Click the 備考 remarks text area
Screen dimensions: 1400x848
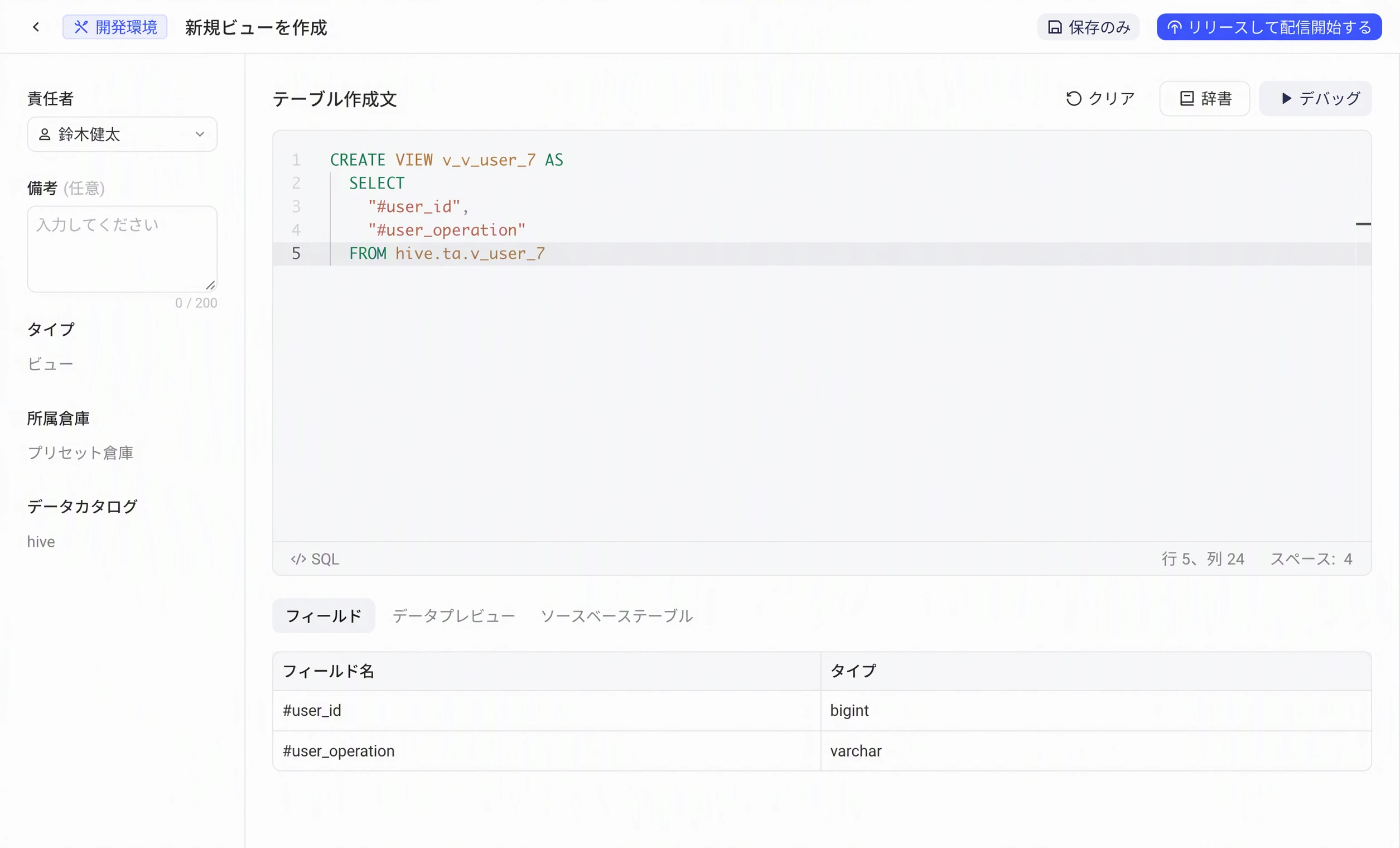click(122, 249)
